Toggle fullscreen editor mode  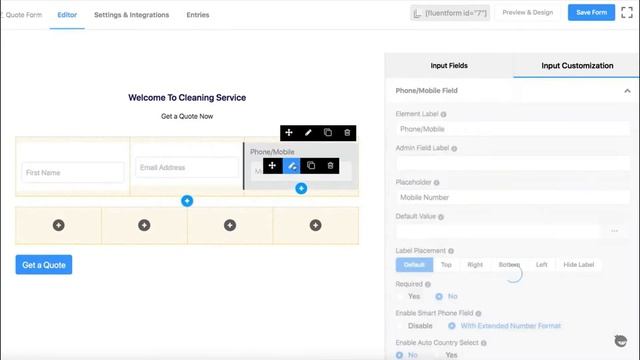click(x=627, y=13)
